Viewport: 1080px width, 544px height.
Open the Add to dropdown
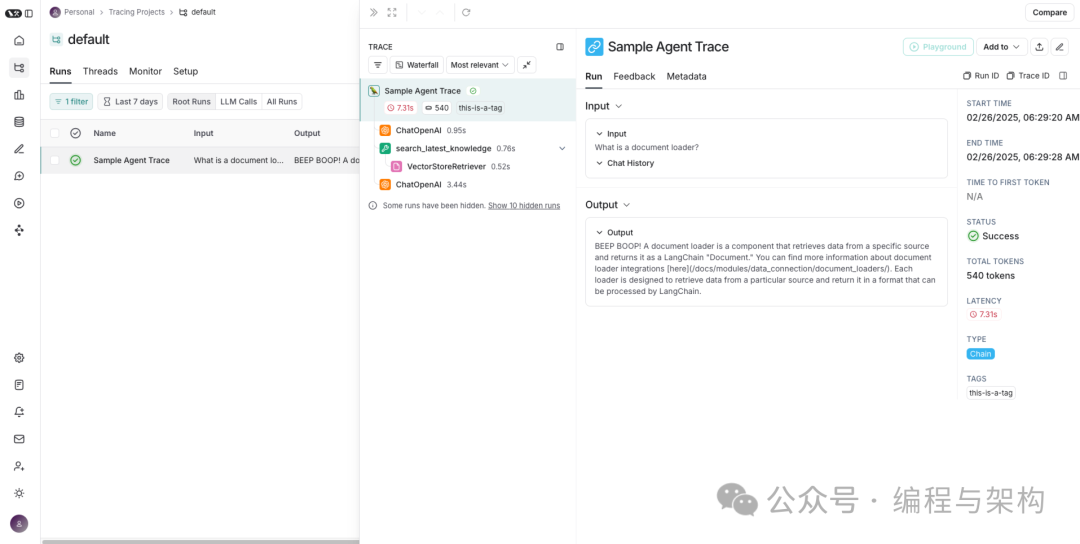coord(1001,47)
